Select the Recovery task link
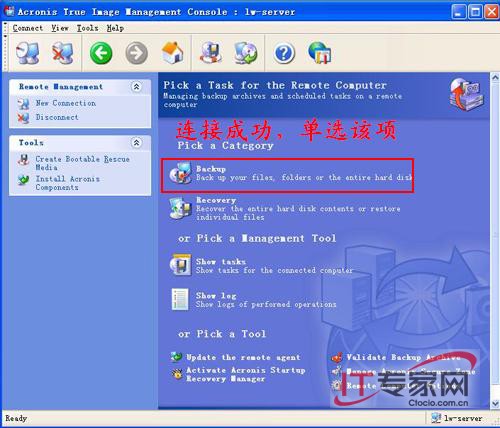Image resolution: width=500 pixels, height=428 pixels. point(216,200)
